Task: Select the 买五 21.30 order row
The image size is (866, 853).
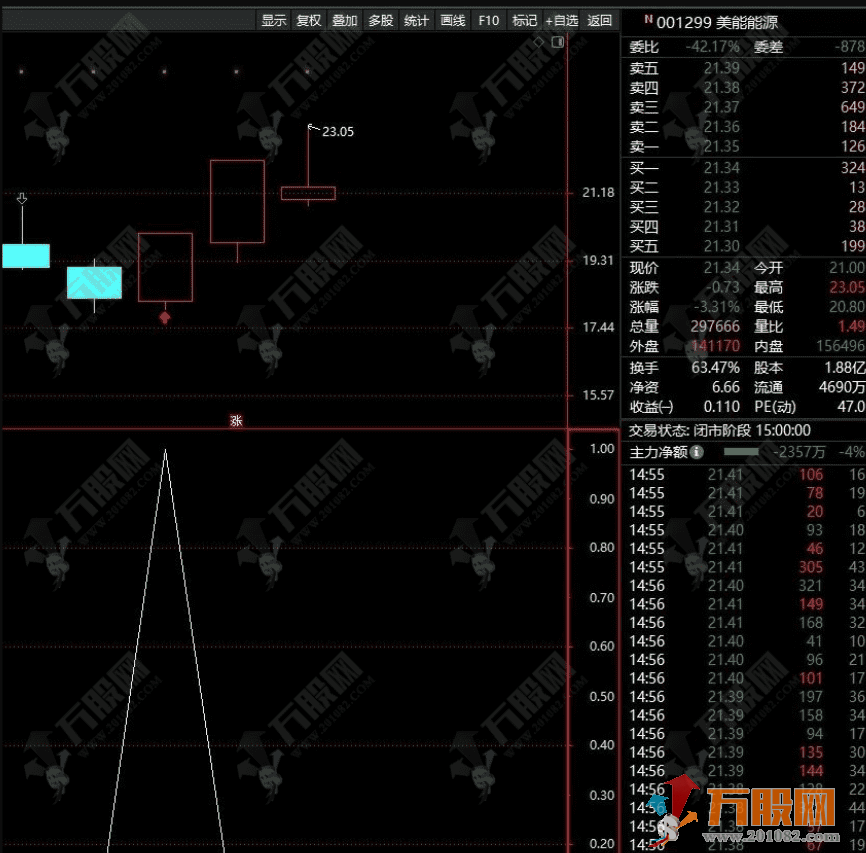Action: (x=747, y=246)
